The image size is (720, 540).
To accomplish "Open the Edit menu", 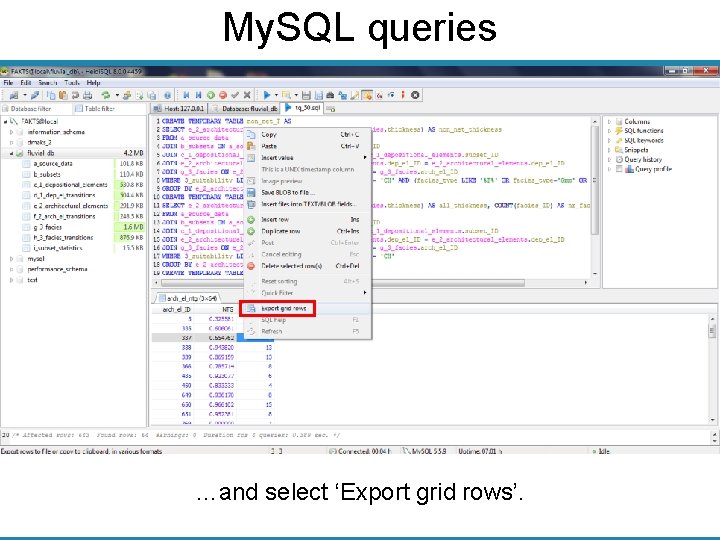I will [26, 83].
